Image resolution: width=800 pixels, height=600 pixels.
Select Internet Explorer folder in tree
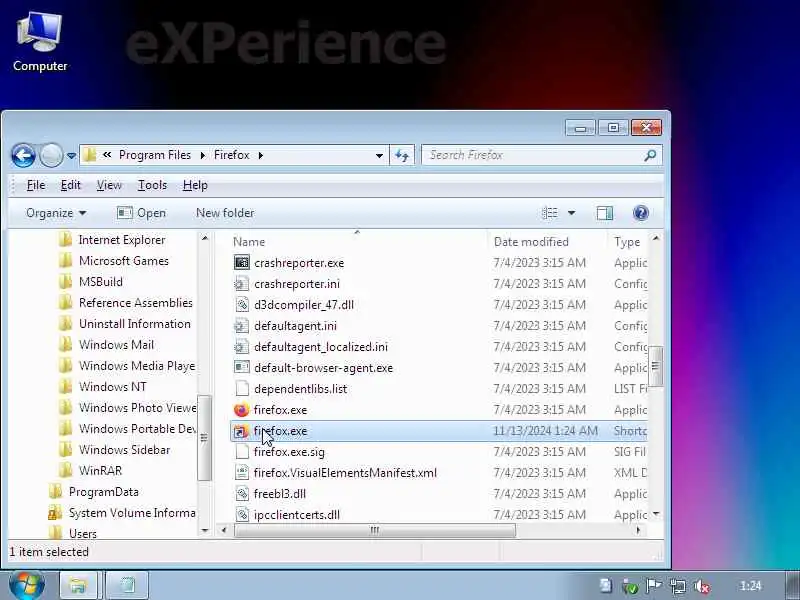point(112,240)
